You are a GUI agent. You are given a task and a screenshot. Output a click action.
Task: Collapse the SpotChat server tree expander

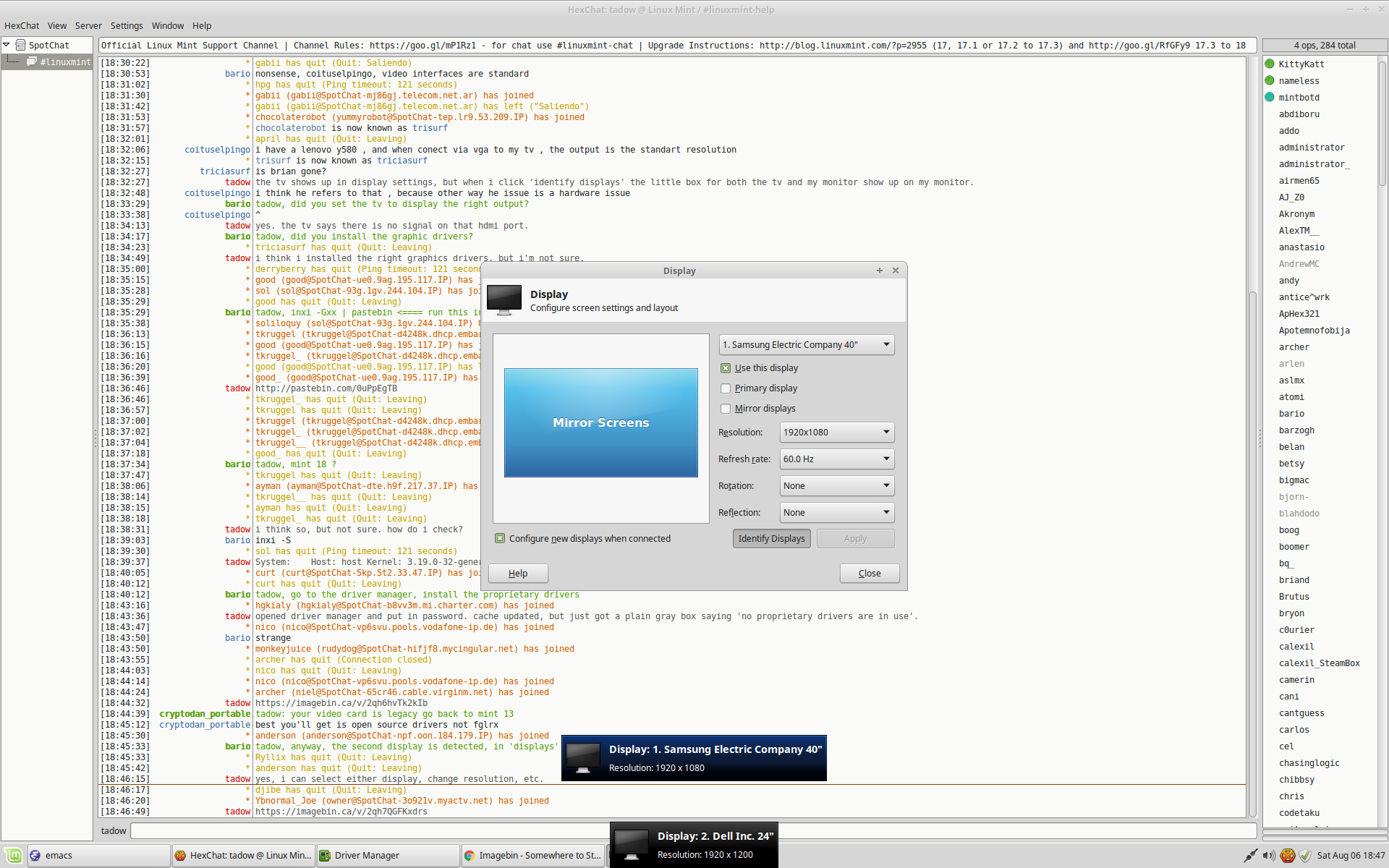(x=7, y=45)
